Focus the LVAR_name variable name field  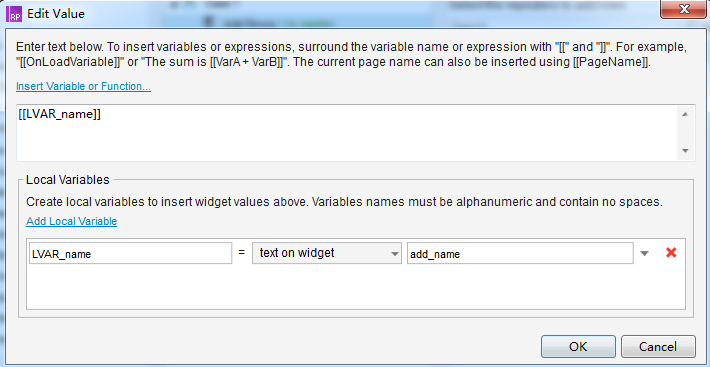(130, 253)
